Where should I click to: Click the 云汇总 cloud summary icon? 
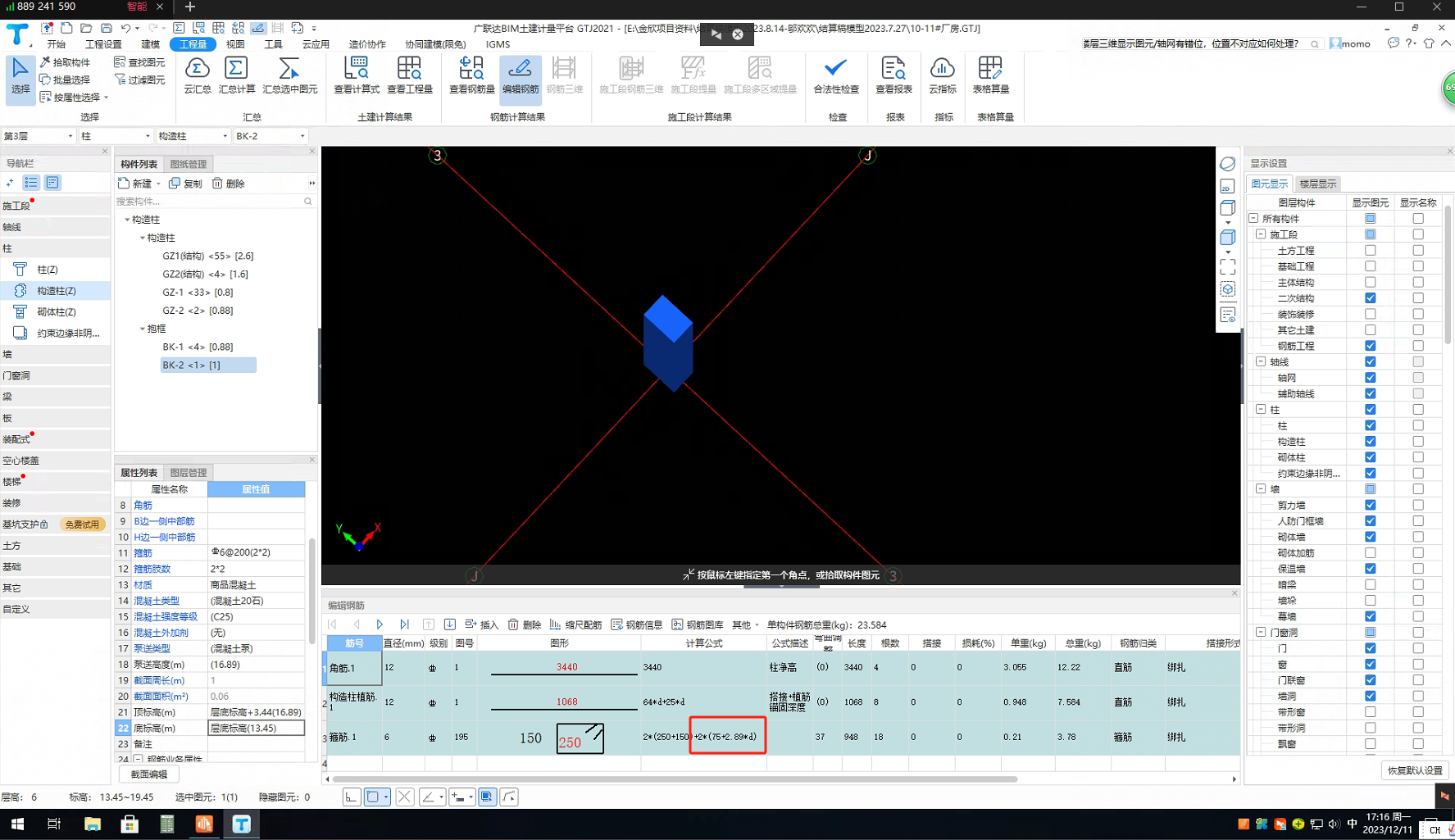pyautogui.click(x=197, y=75)
